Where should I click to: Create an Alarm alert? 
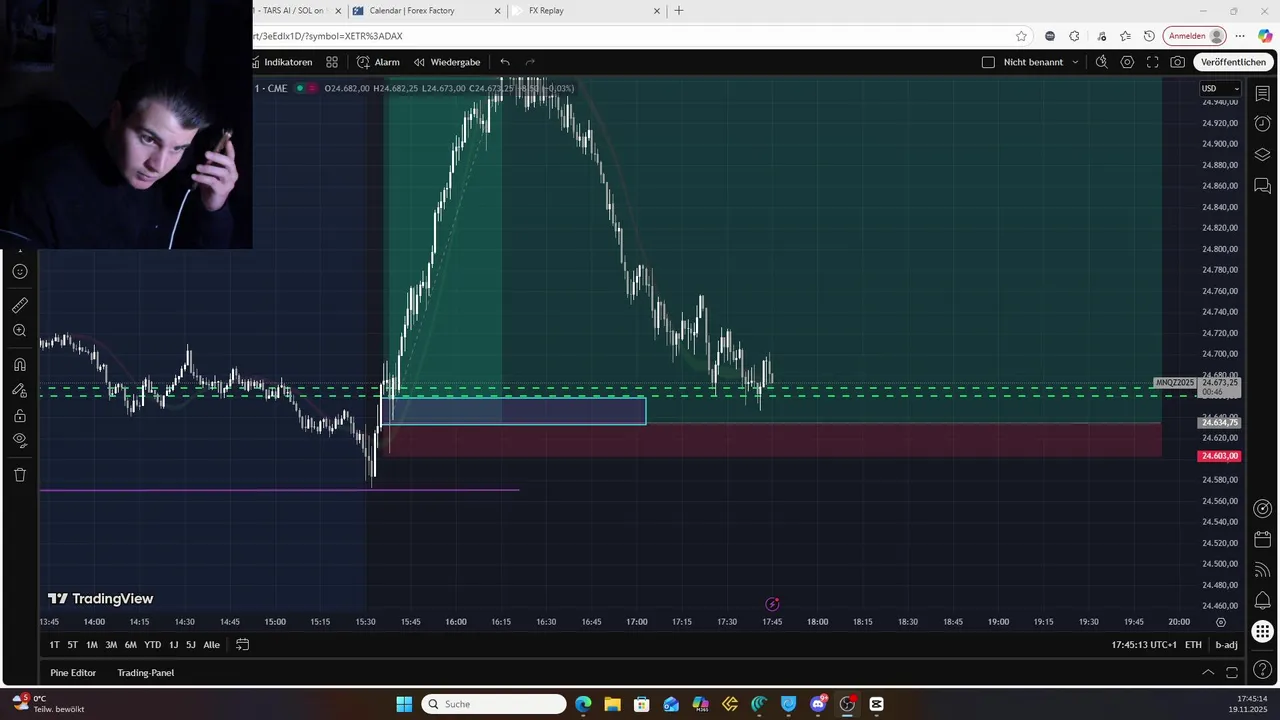point(378,62)
